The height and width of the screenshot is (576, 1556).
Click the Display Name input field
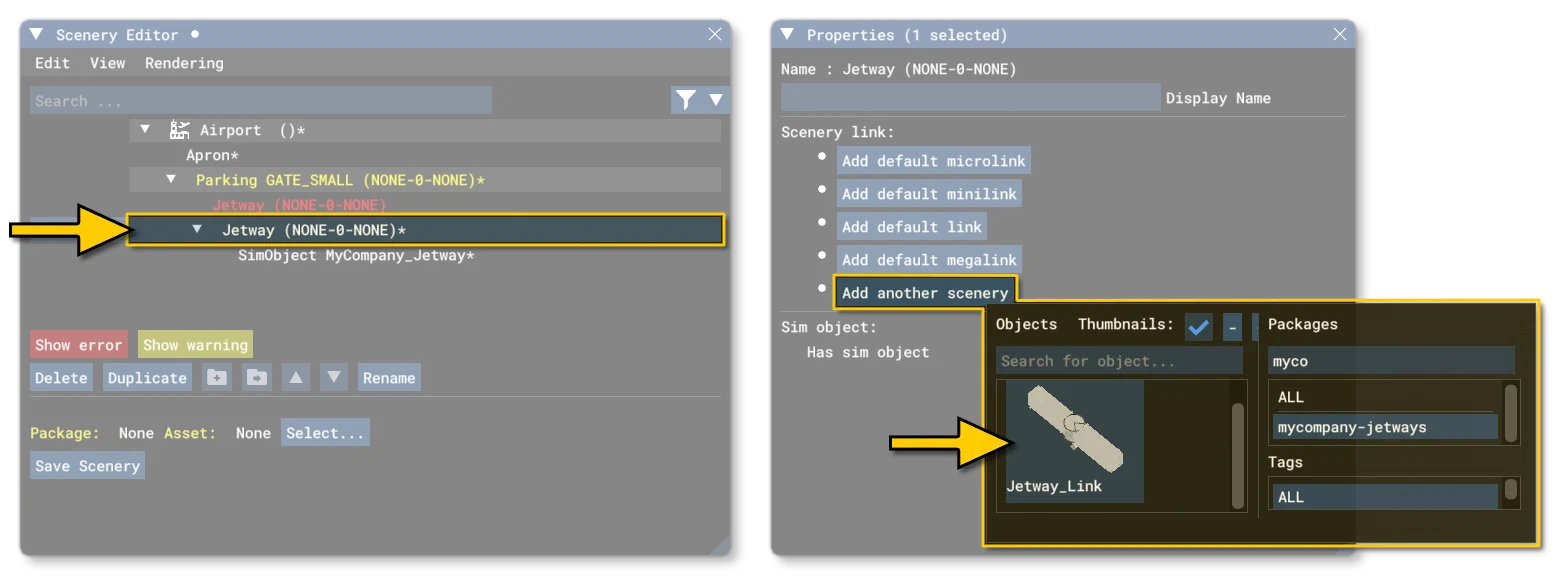point(971,97)
